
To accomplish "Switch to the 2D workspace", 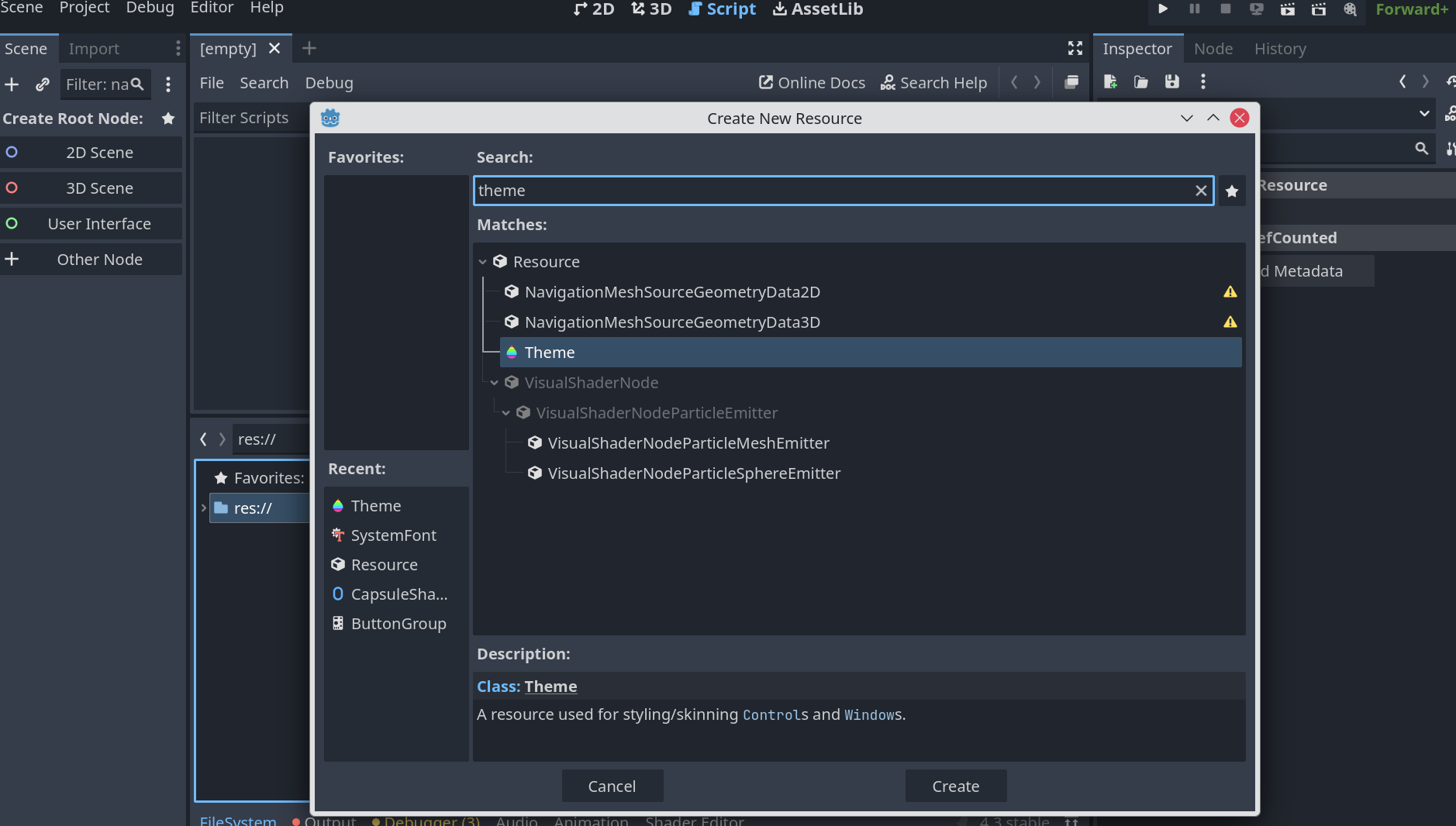I will click(x=594, y=9).
